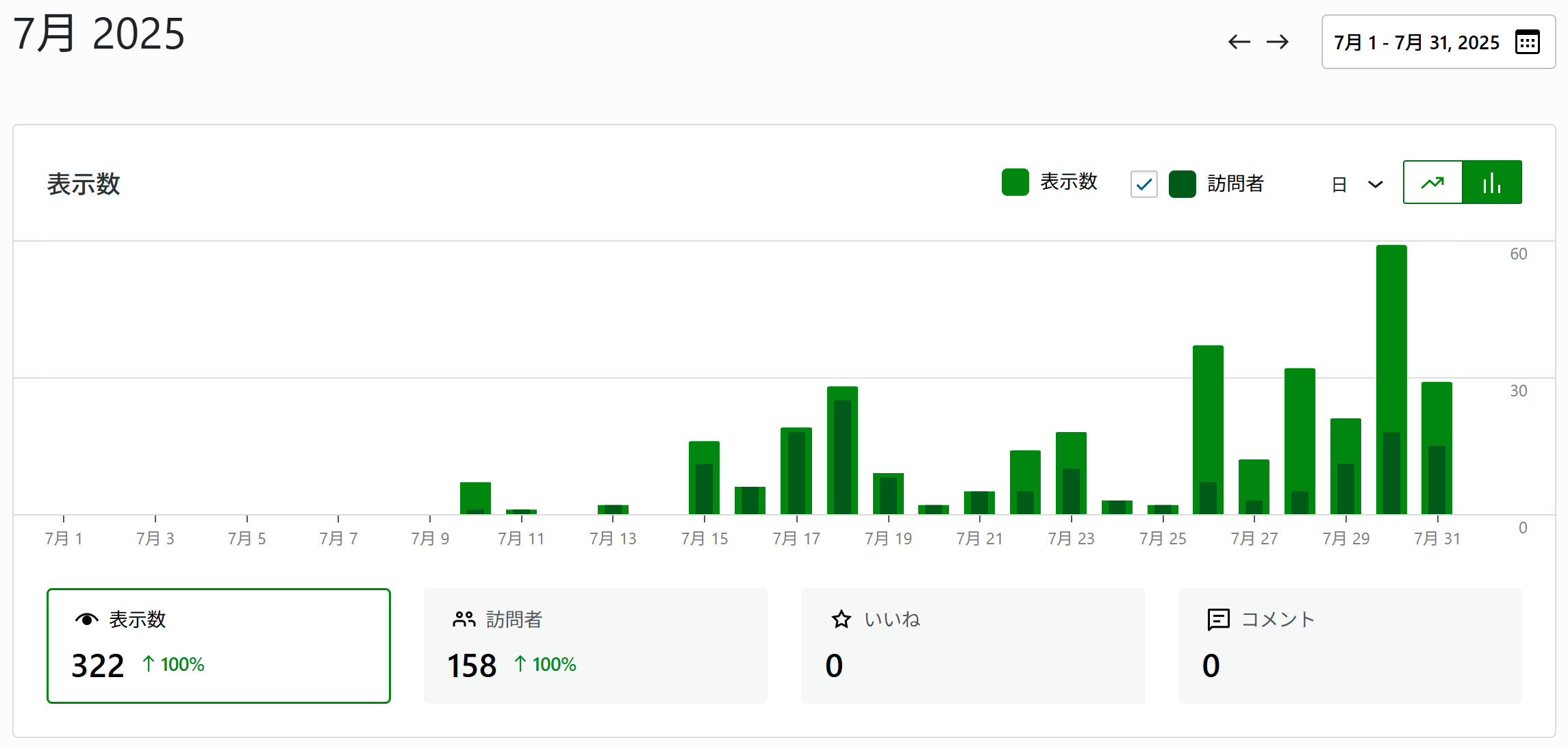Click the date range field 7月 1 - 7月 31, 2025
This screenshot has height=749, width=1568.
(1438, 42)
